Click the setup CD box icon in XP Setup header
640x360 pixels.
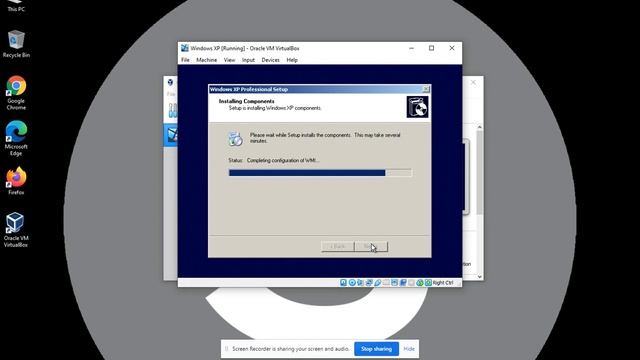click(417, 107)
